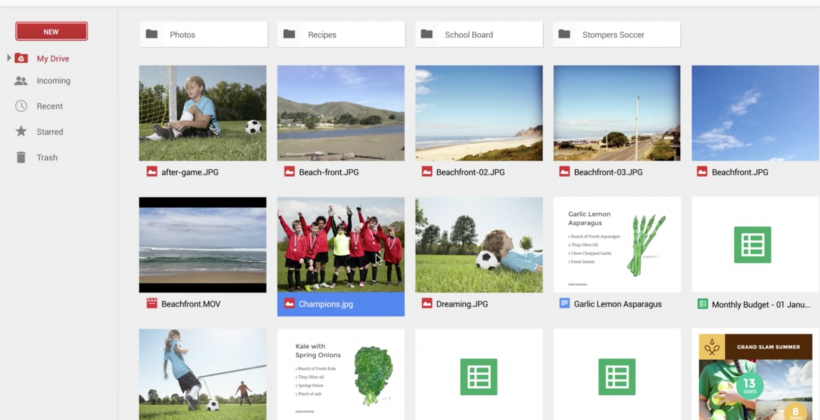Screen dimensions: 820x420
Task: Click the Sheets icon beside Monthly Budget
Action: point(703,303)
